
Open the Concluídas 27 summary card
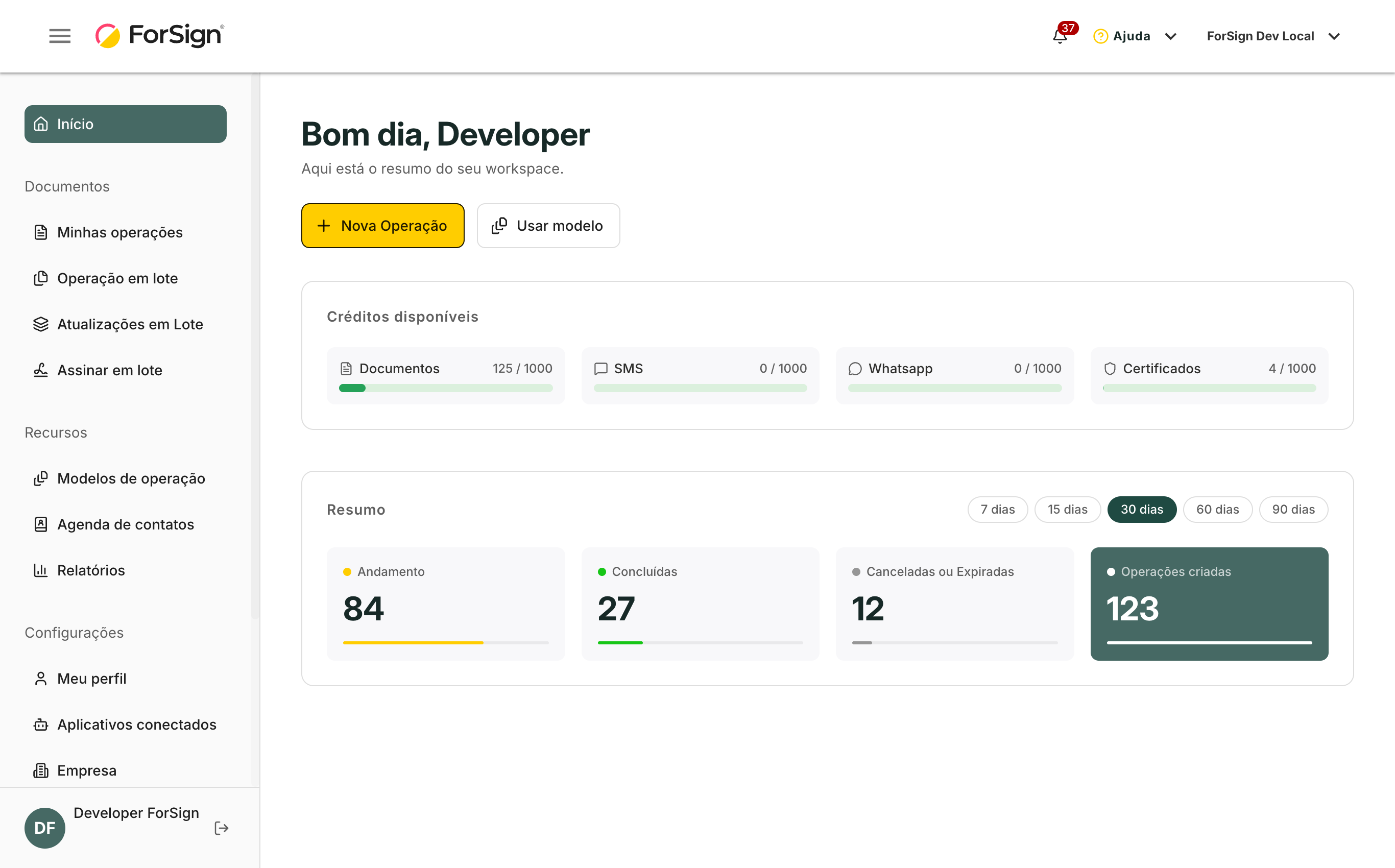tap(701, 604)
